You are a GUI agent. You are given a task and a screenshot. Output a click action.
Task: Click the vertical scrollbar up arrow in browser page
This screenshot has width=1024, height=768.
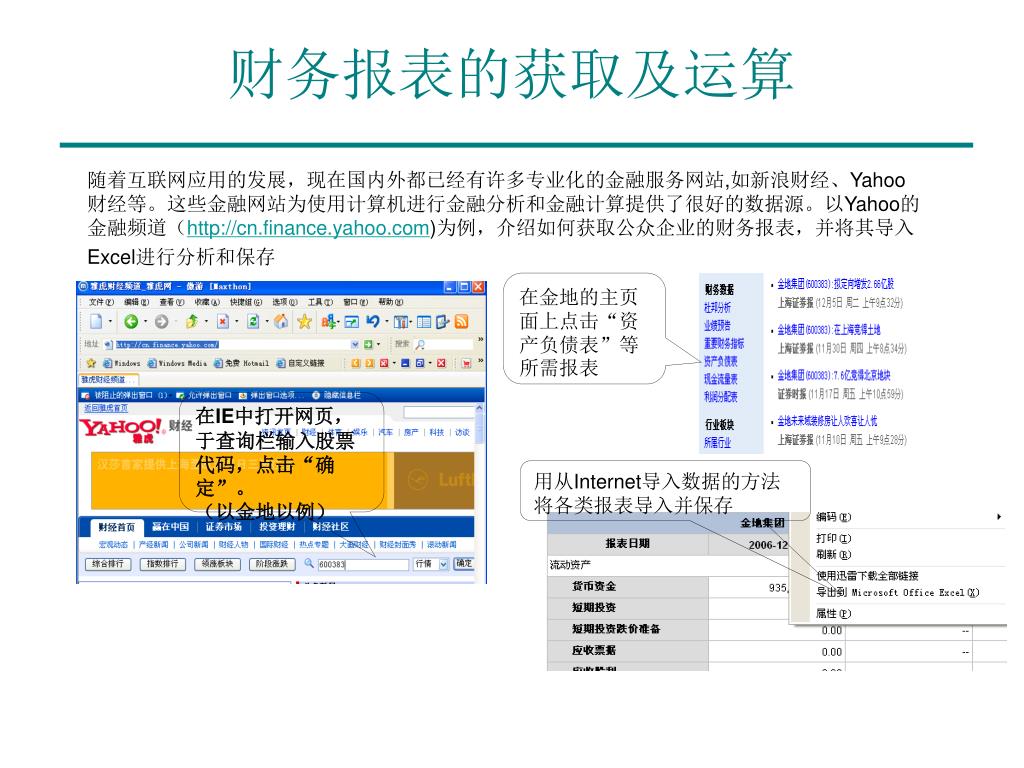[x=479, y=408]
